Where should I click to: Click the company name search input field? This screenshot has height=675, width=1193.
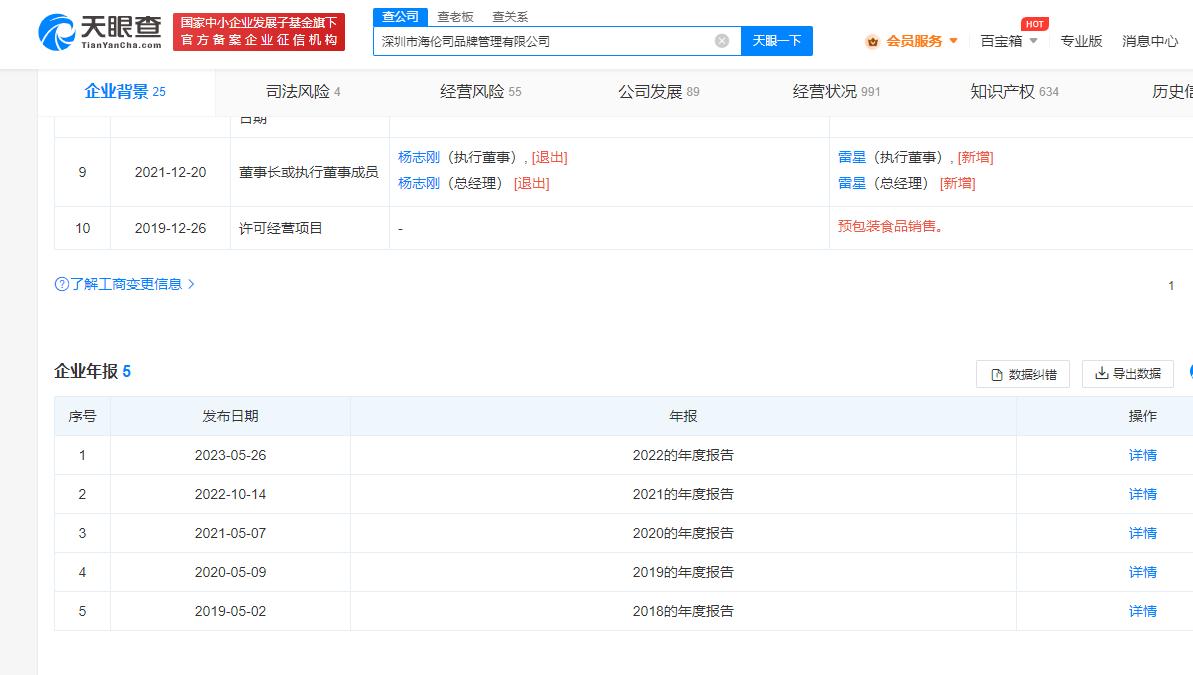click(550, 40)
